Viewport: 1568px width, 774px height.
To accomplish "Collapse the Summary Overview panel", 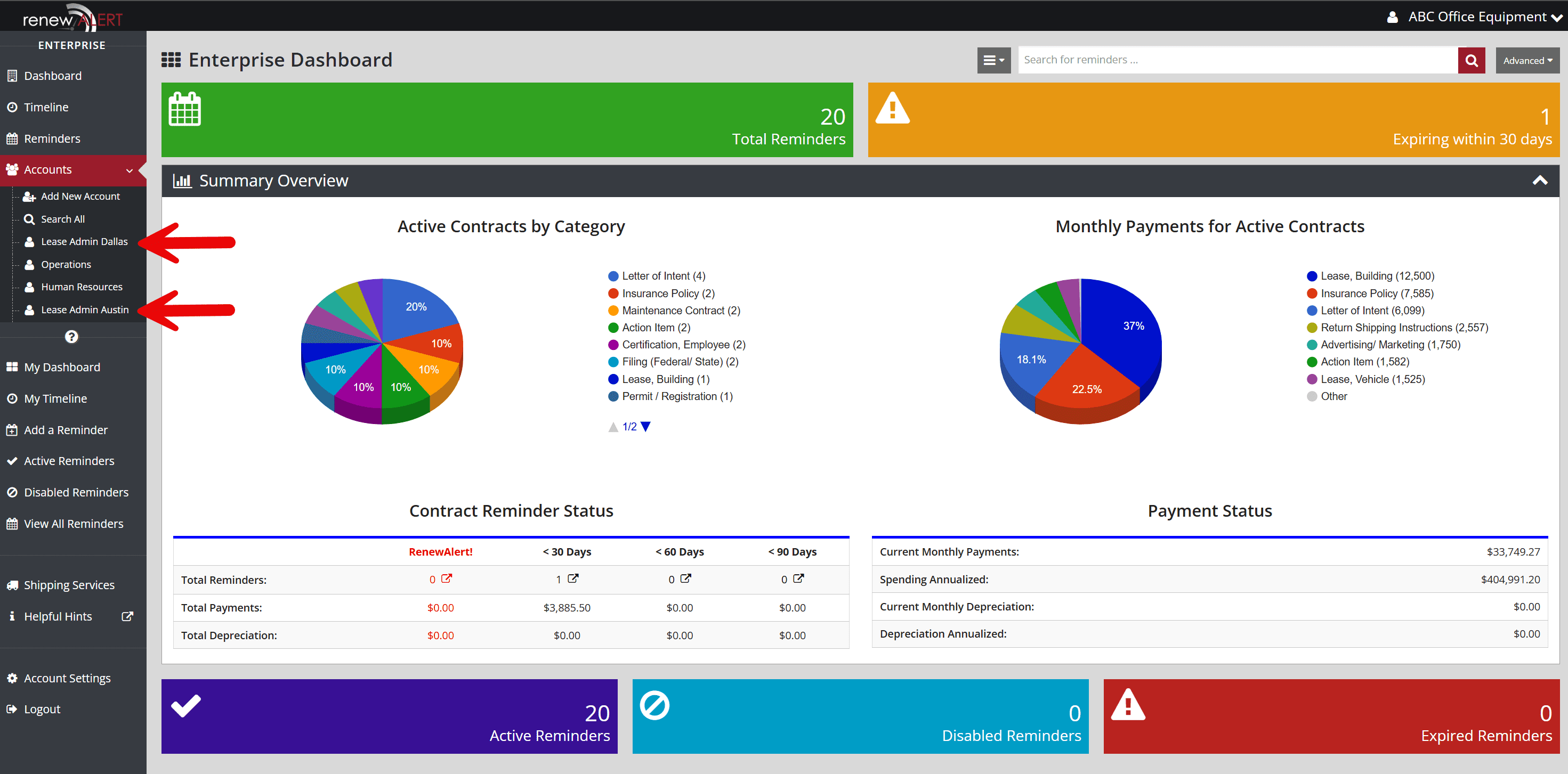I will click(1540, 180).
